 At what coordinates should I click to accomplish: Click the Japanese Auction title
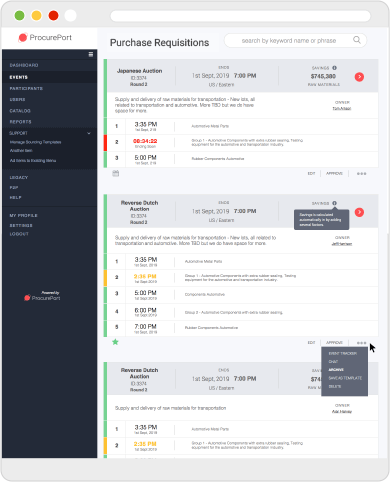point(139,71)
